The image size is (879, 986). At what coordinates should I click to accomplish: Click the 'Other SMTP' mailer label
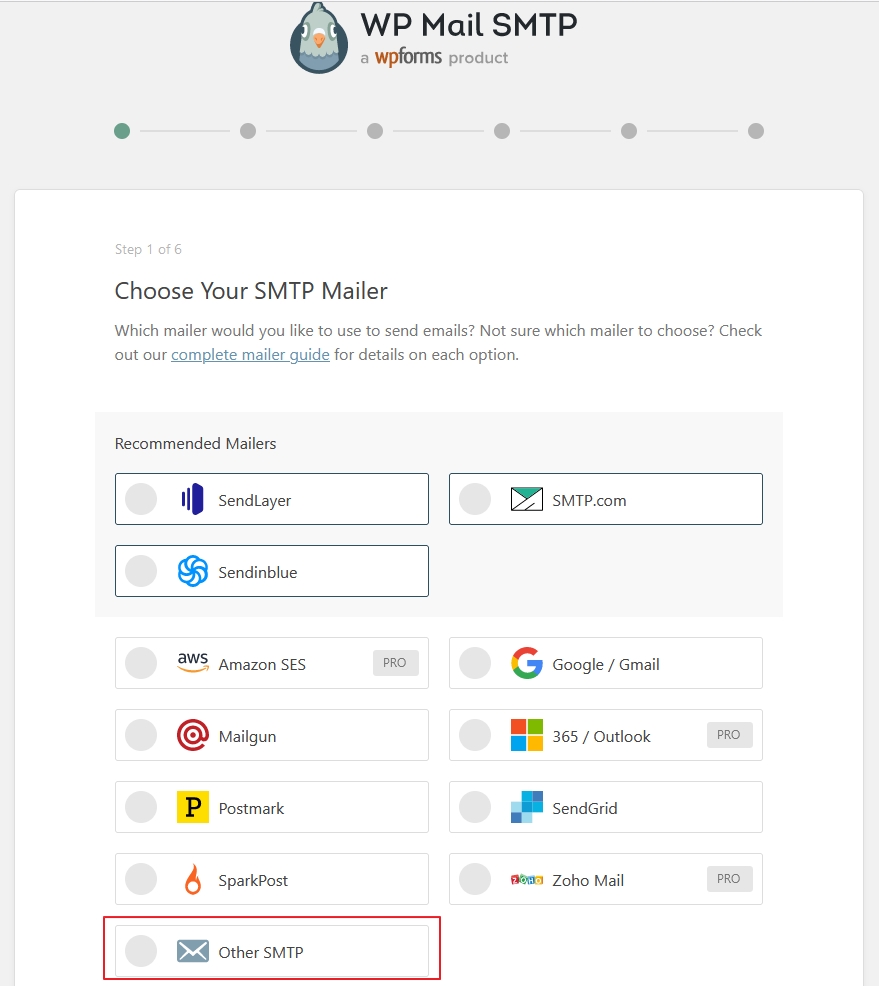[261, 952]
